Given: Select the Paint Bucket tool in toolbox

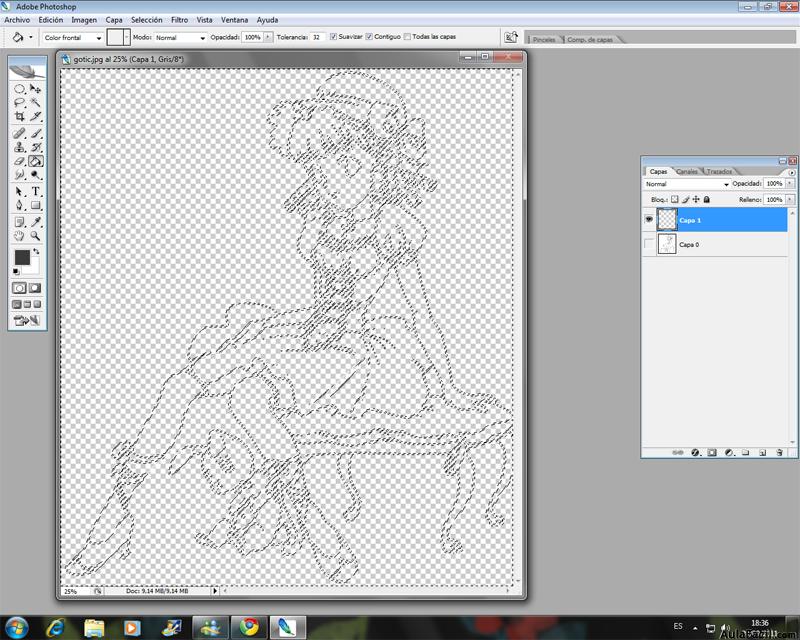Looking at the screenshot, I should coord(36,161).
